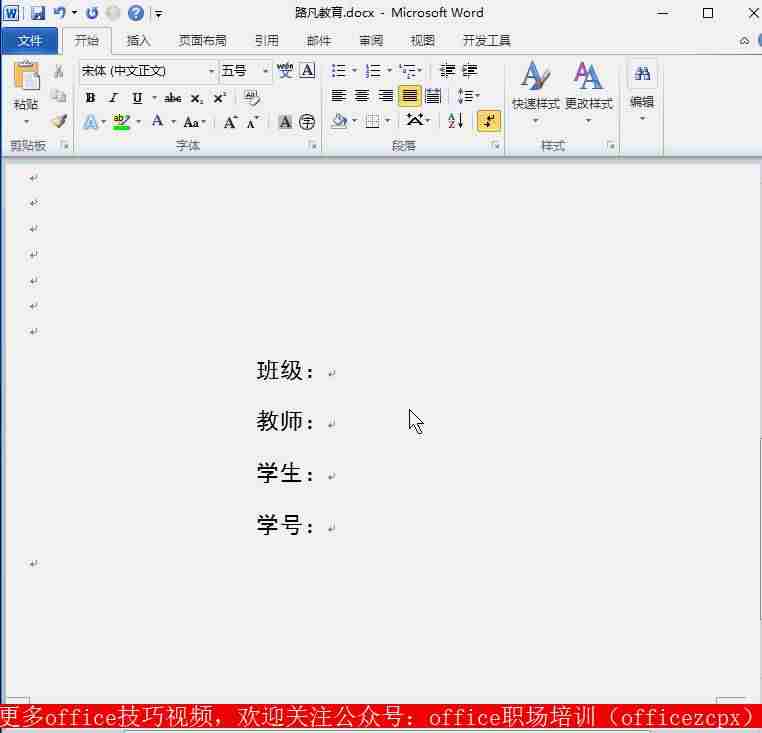Image resolution: width=762 pixels, height=733 pixels.
Task: Select the Format Painter brush
Action: pyautogui.click(x=59, y=121)
